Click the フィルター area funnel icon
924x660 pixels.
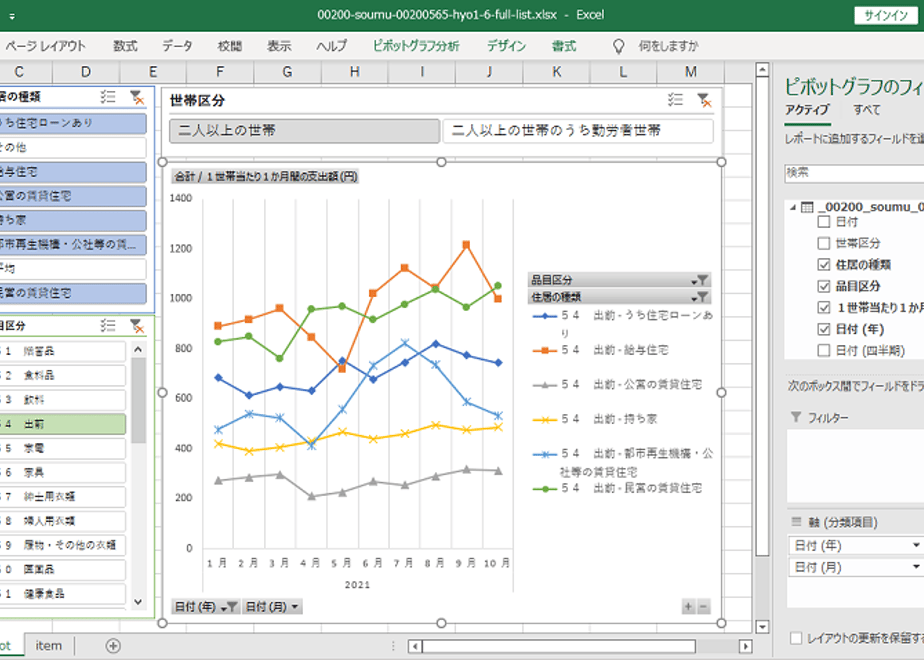pyautogui.click(x=796, y=417)
